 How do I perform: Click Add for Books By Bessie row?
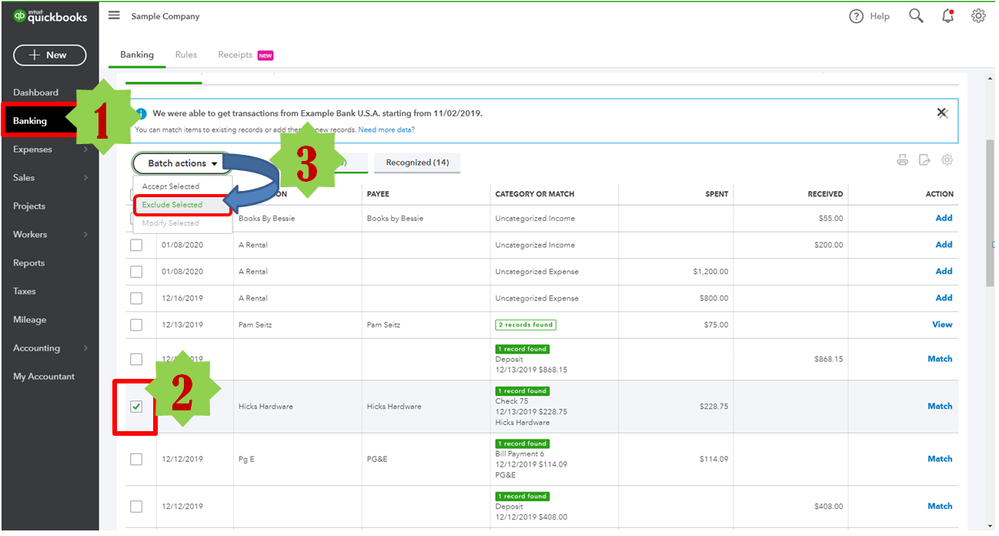[x=944, y=218]
